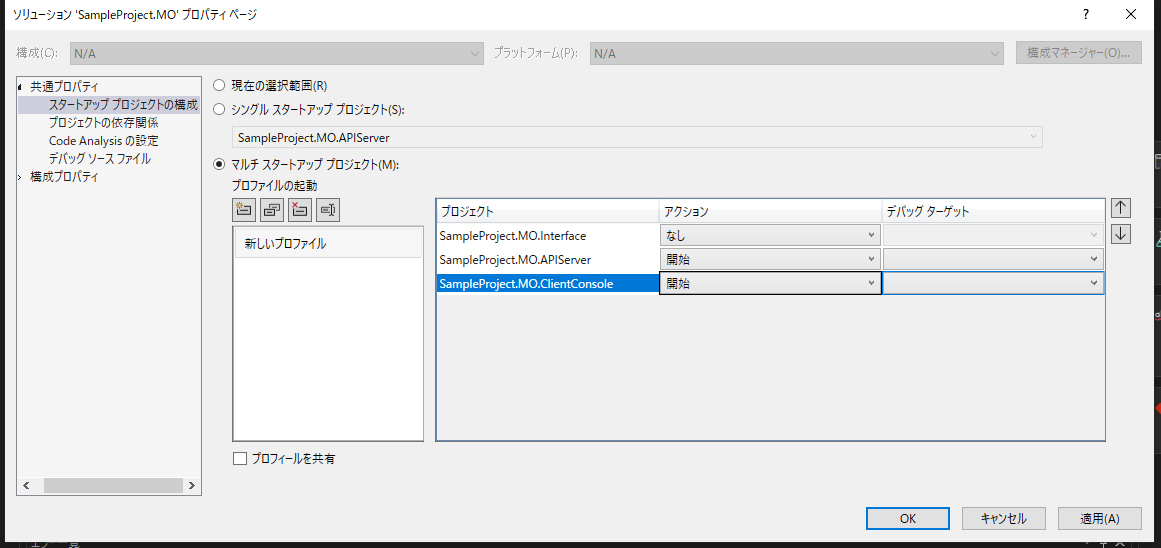The image size is (1161, 548).
Task: Open debug target dropdown for SampleProject.MO.APIServer row
Action: pyautogui.click(x=993, y=259)
